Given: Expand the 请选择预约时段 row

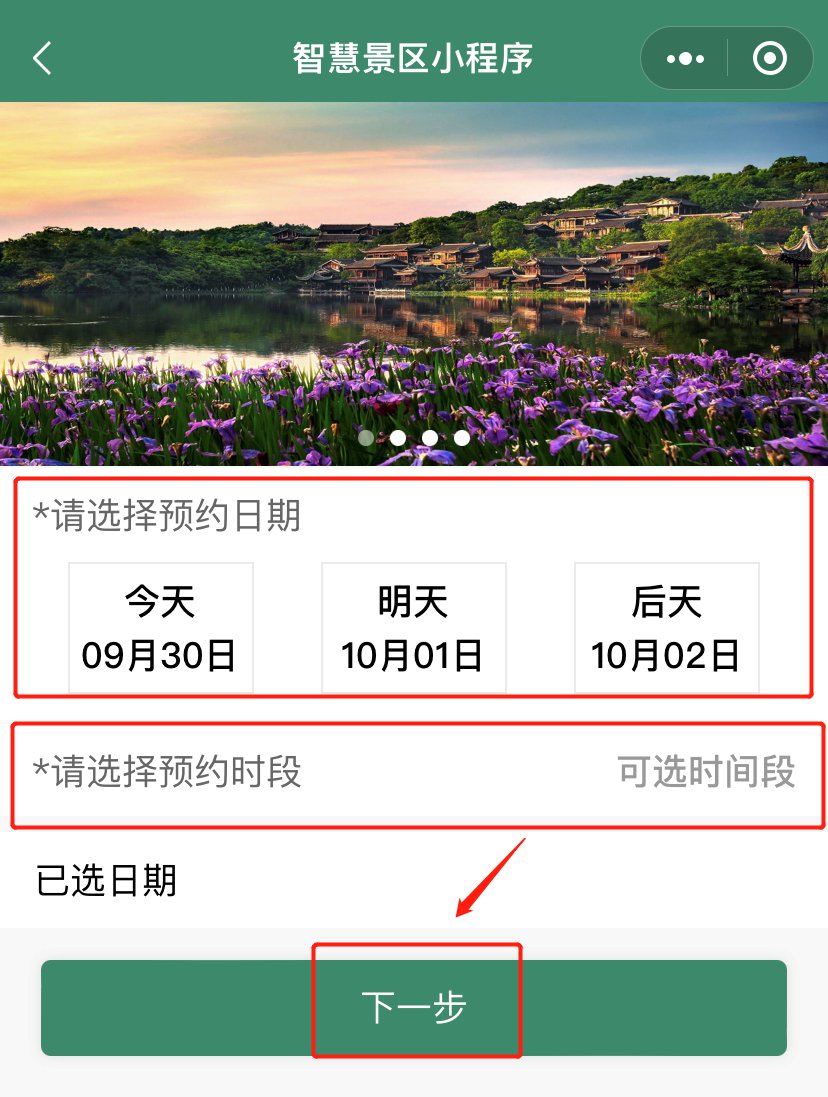Looking at the screenshot, I should 414,772.
